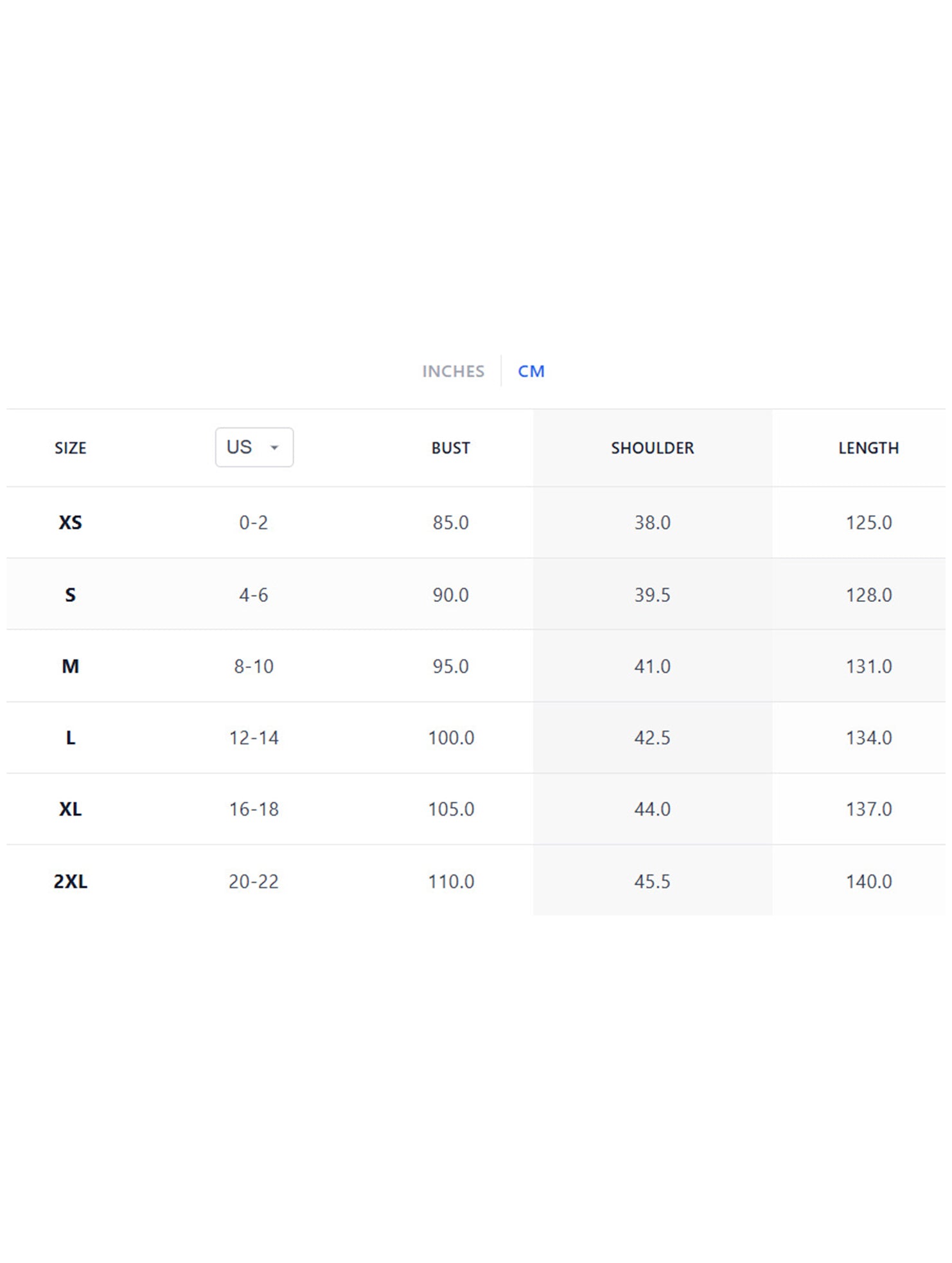Click the 140.0 length measurement cell
This screenshot has height=1263, width=952.
(868, 881)
